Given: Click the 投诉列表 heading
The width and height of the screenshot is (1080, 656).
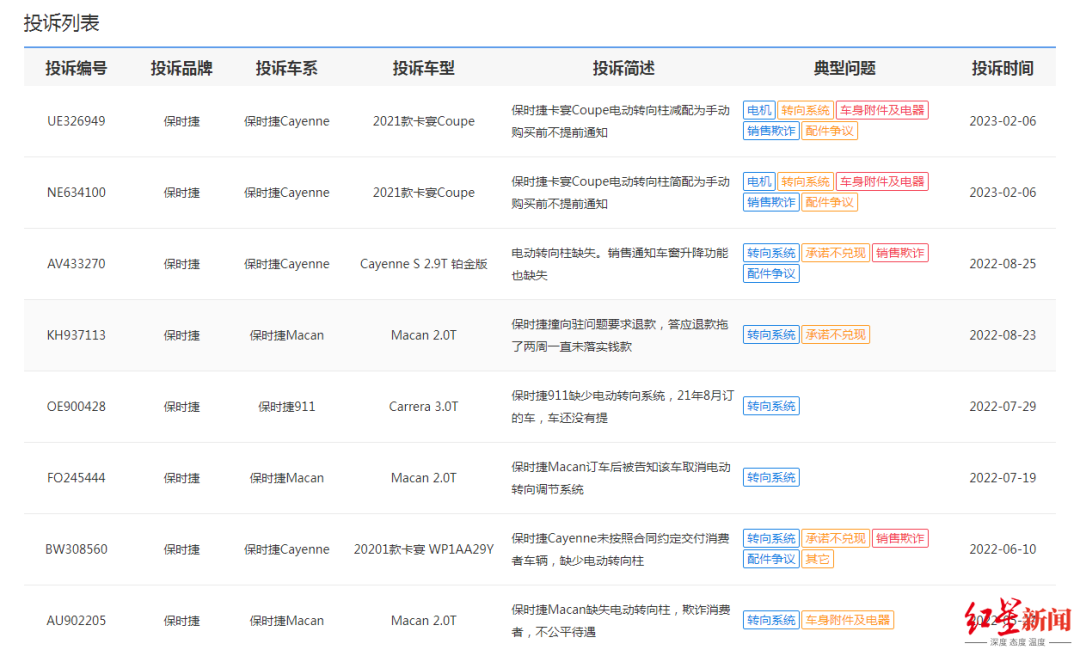Looking at the screenshot, I should pos(61,23).
